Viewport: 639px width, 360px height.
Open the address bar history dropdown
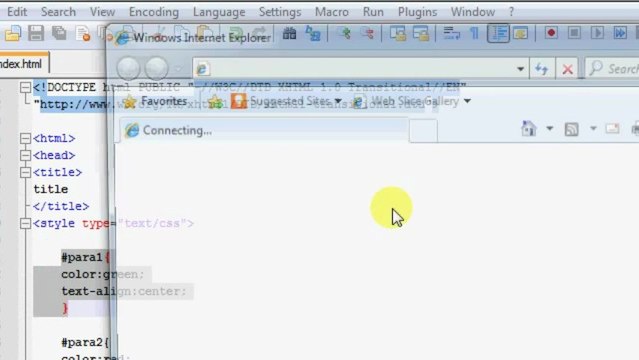(520, 69)
